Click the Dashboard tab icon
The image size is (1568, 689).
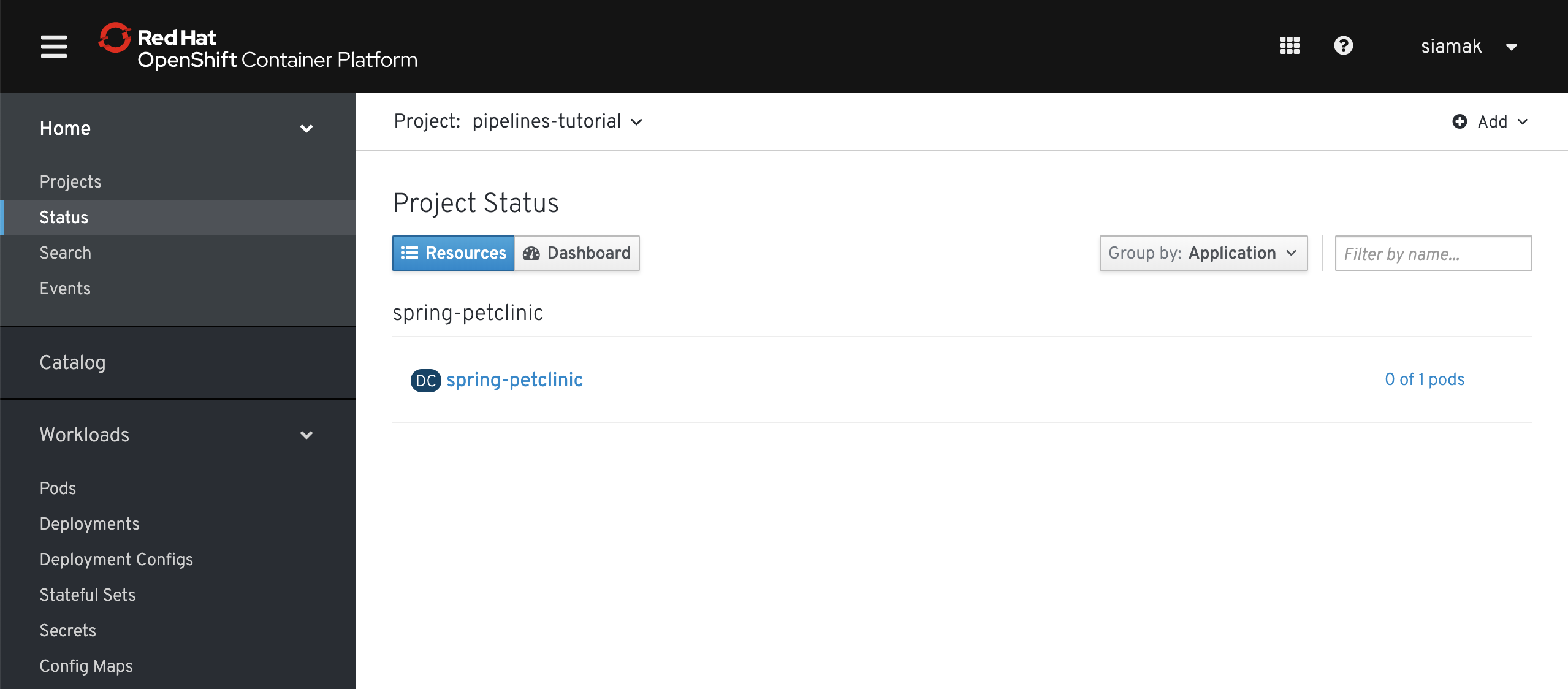pyautogui.click(x=531, y=253)
